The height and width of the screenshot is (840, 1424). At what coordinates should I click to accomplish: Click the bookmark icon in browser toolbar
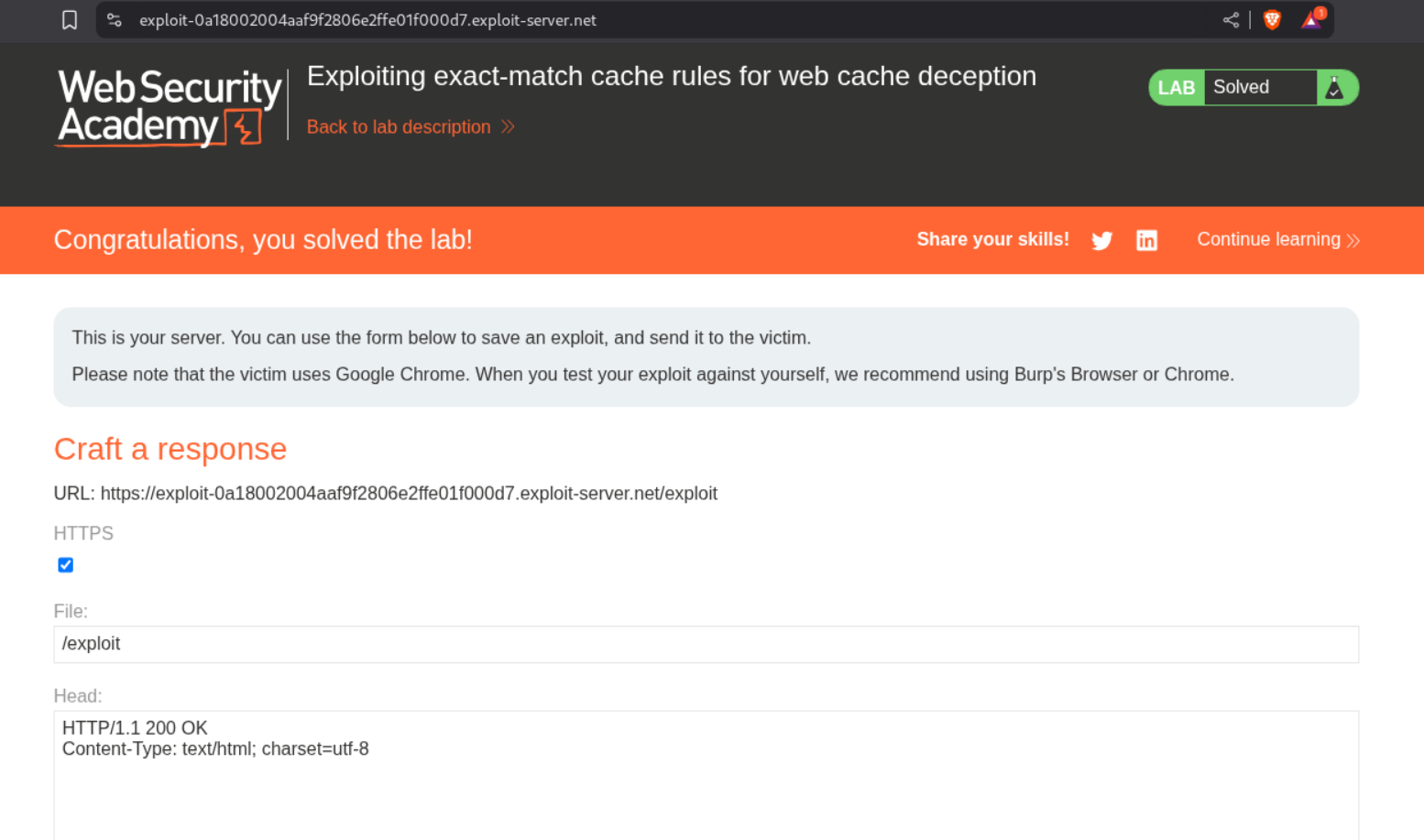click(x=70, y=20)
